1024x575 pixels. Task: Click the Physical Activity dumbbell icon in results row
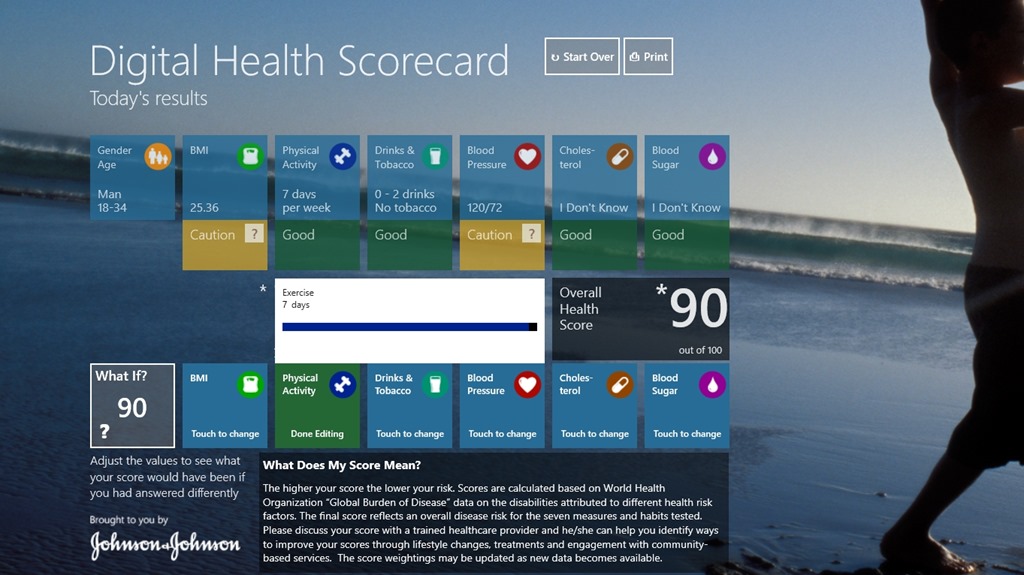(342, 157)
